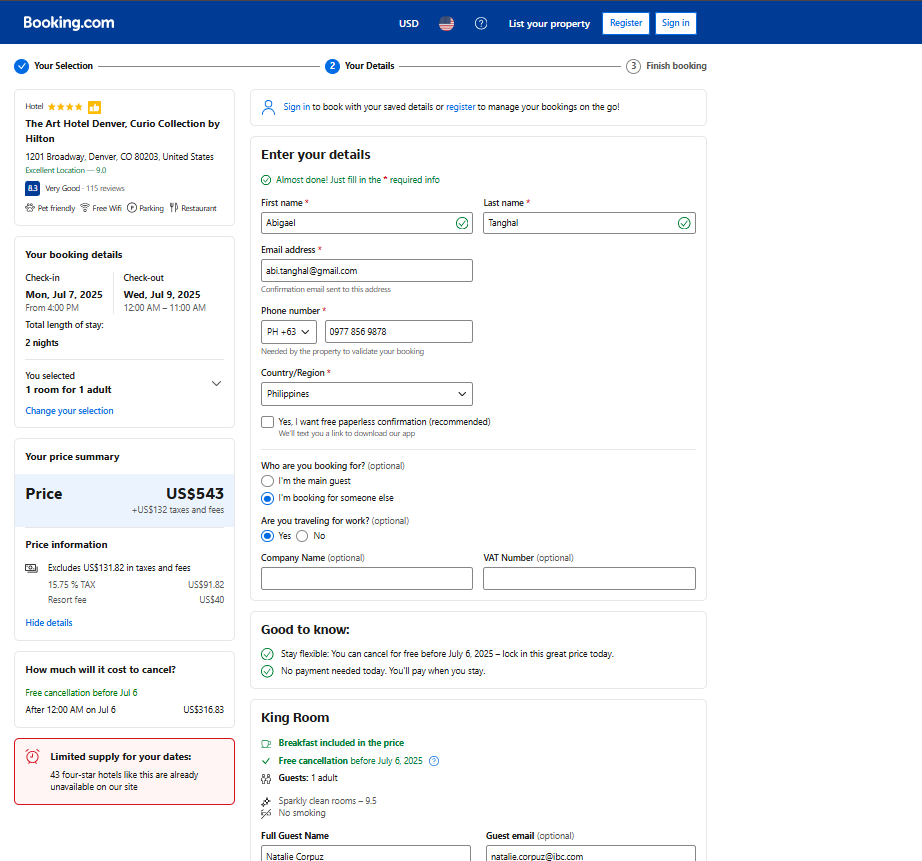Screen dimensions: 922x861
Task: Select I'm the main guest
Action: click(268, 481)
